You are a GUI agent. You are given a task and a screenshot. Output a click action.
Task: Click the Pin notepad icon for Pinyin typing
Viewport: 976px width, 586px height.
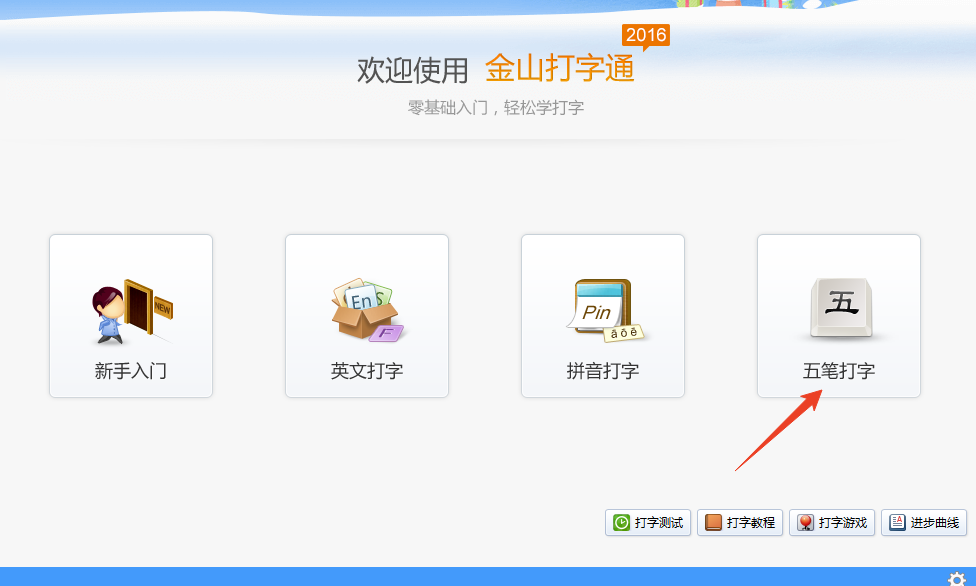[604, 311]
